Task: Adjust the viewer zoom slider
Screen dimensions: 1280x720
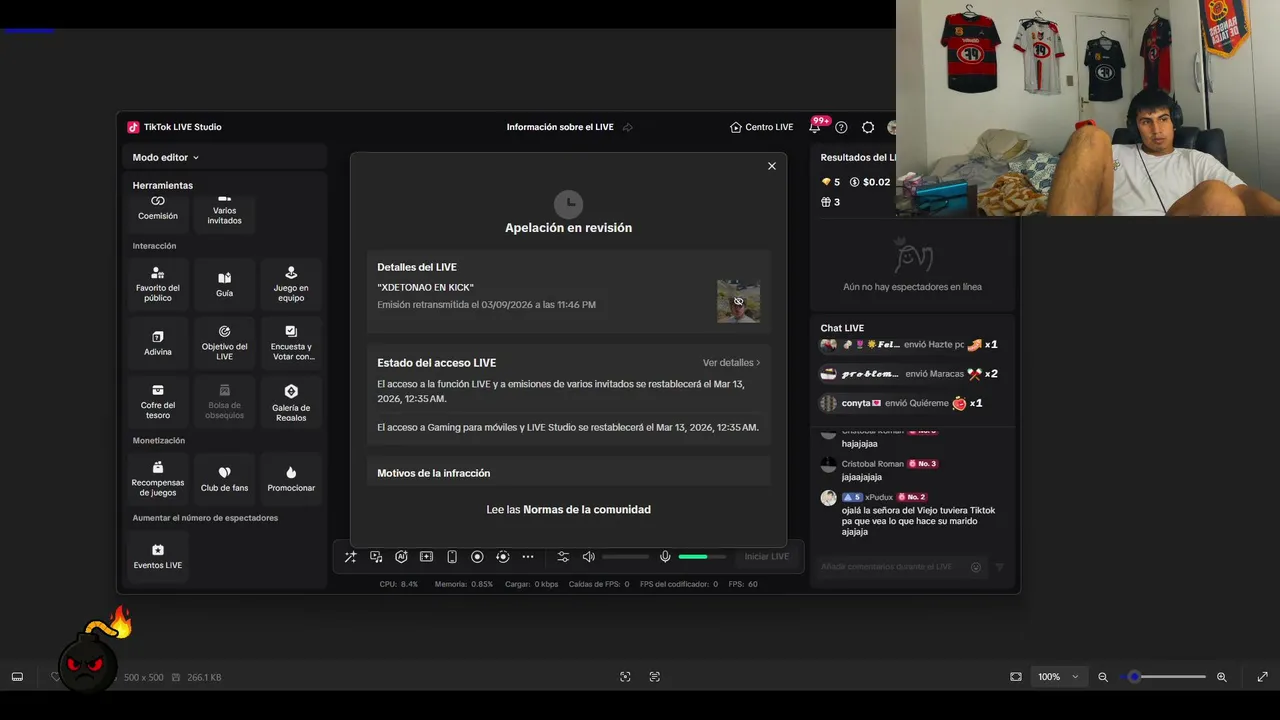Action: 1162,677
